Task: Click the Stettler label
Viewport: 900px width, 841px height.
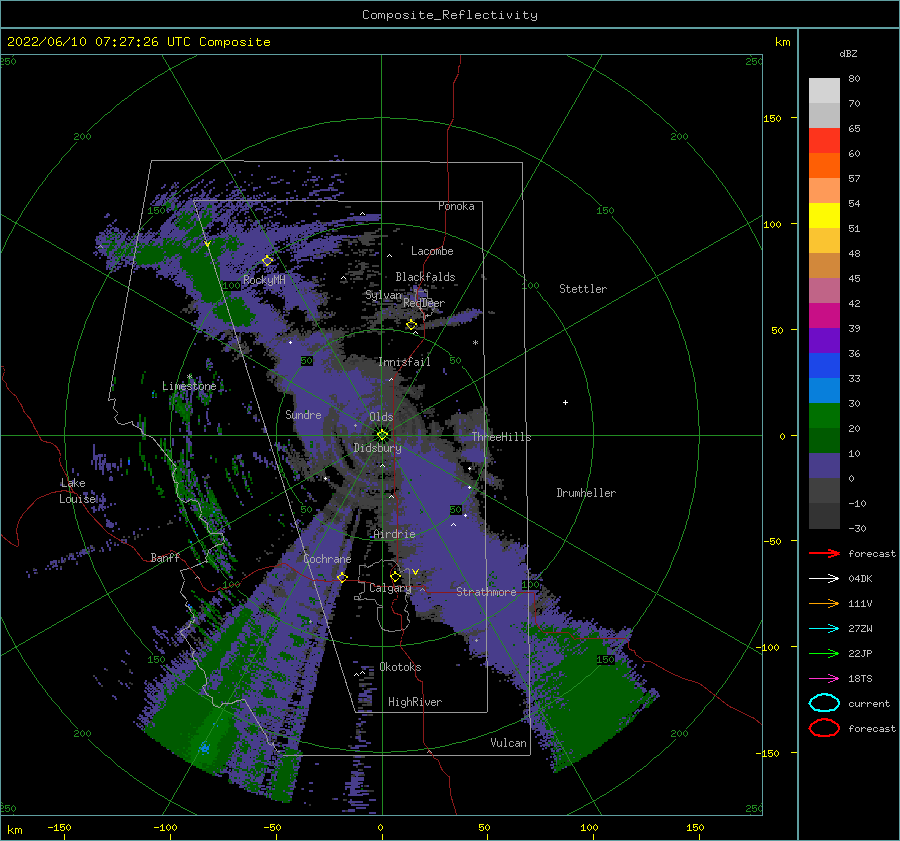Action: 583,289
